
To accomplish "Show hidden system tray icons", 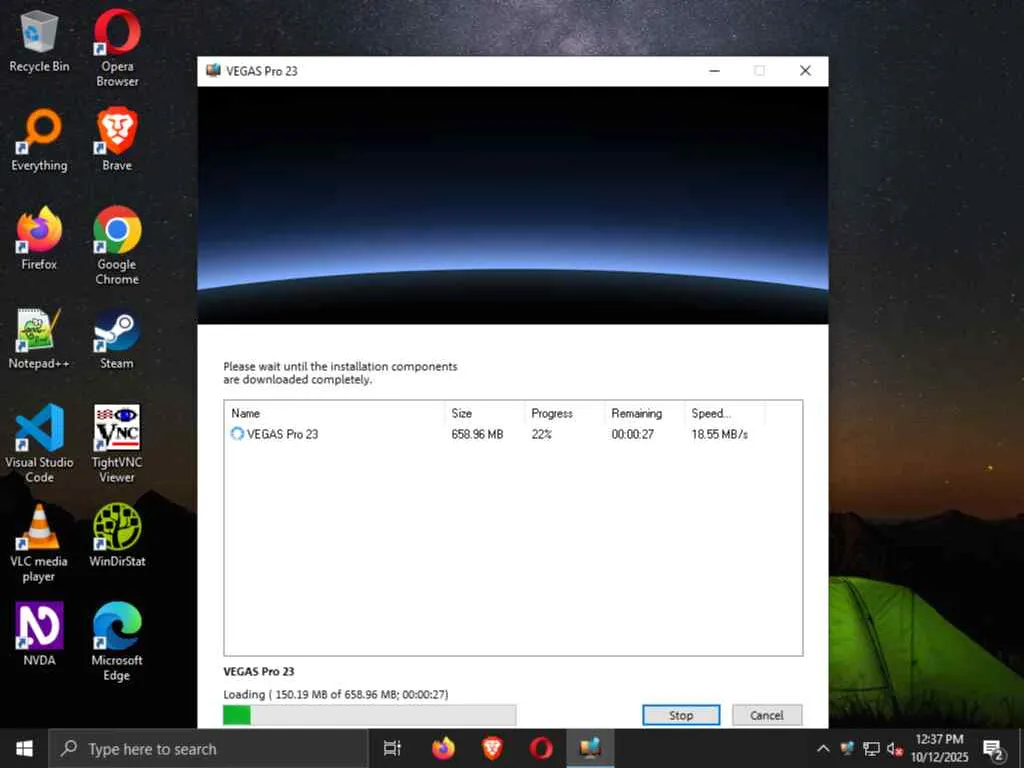I will pyautogui.click(x=823, y=748).
